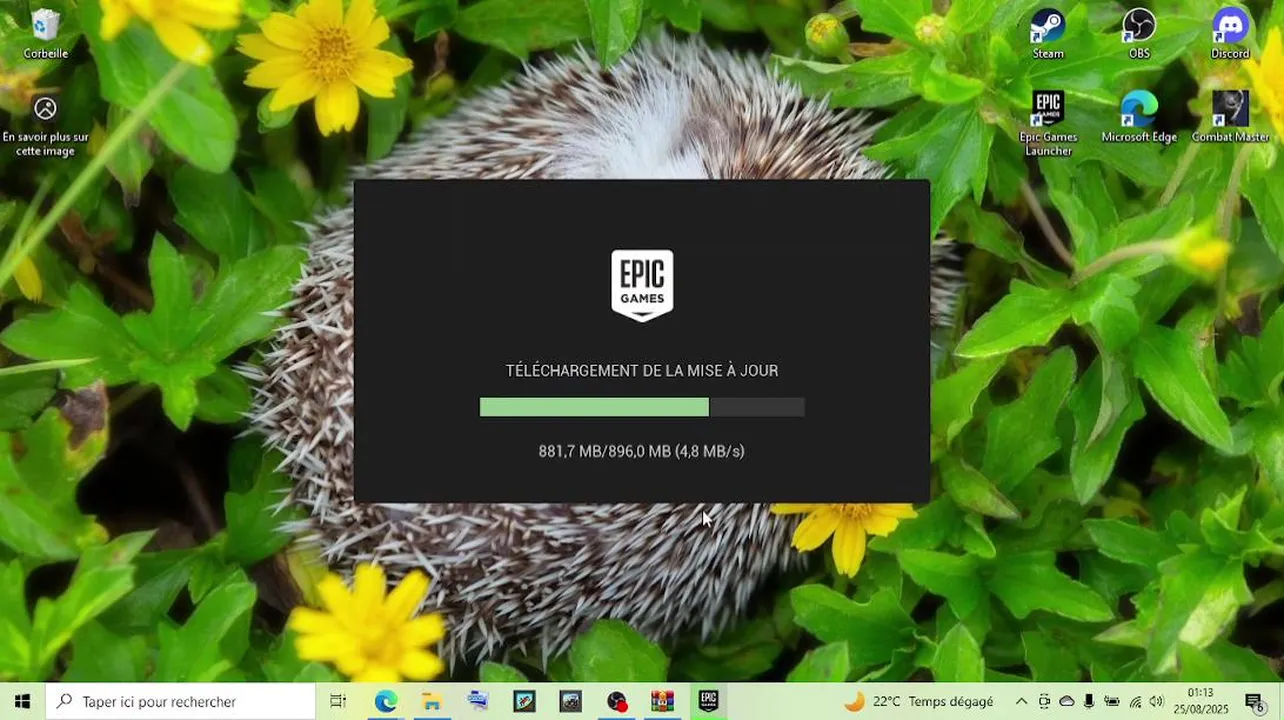Viewport: 1284px width, 720px height.
Task: Click the update download progress bar
Action: [642, 407]
